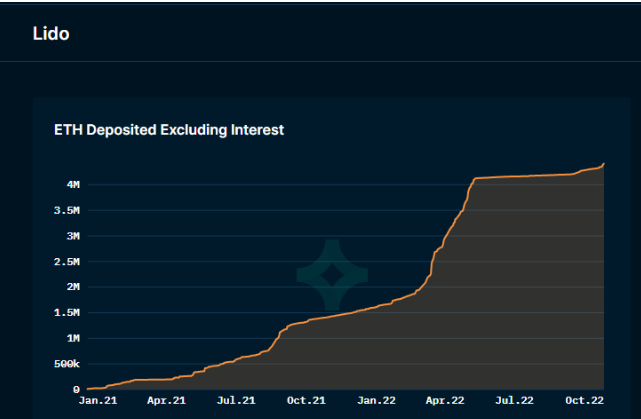Click the 1.5M y-axis label
Viewport: 641px width, 419px height.
point(66,313)
